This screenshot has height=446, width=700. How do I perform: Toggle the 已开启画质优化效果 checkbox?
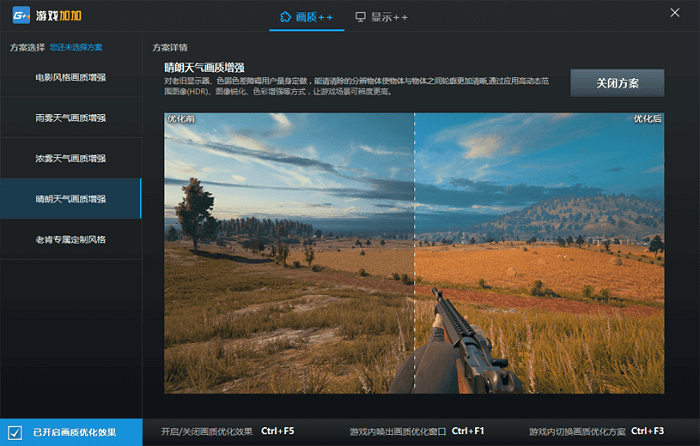(x=15, y=432)
